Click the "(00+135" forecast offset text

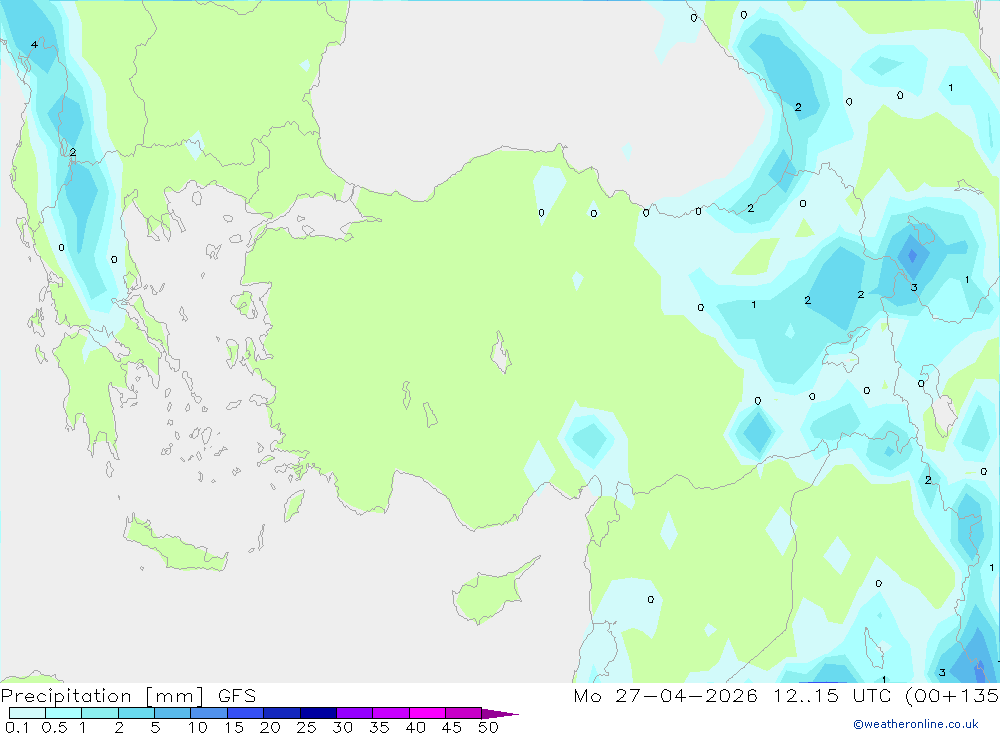952,695
